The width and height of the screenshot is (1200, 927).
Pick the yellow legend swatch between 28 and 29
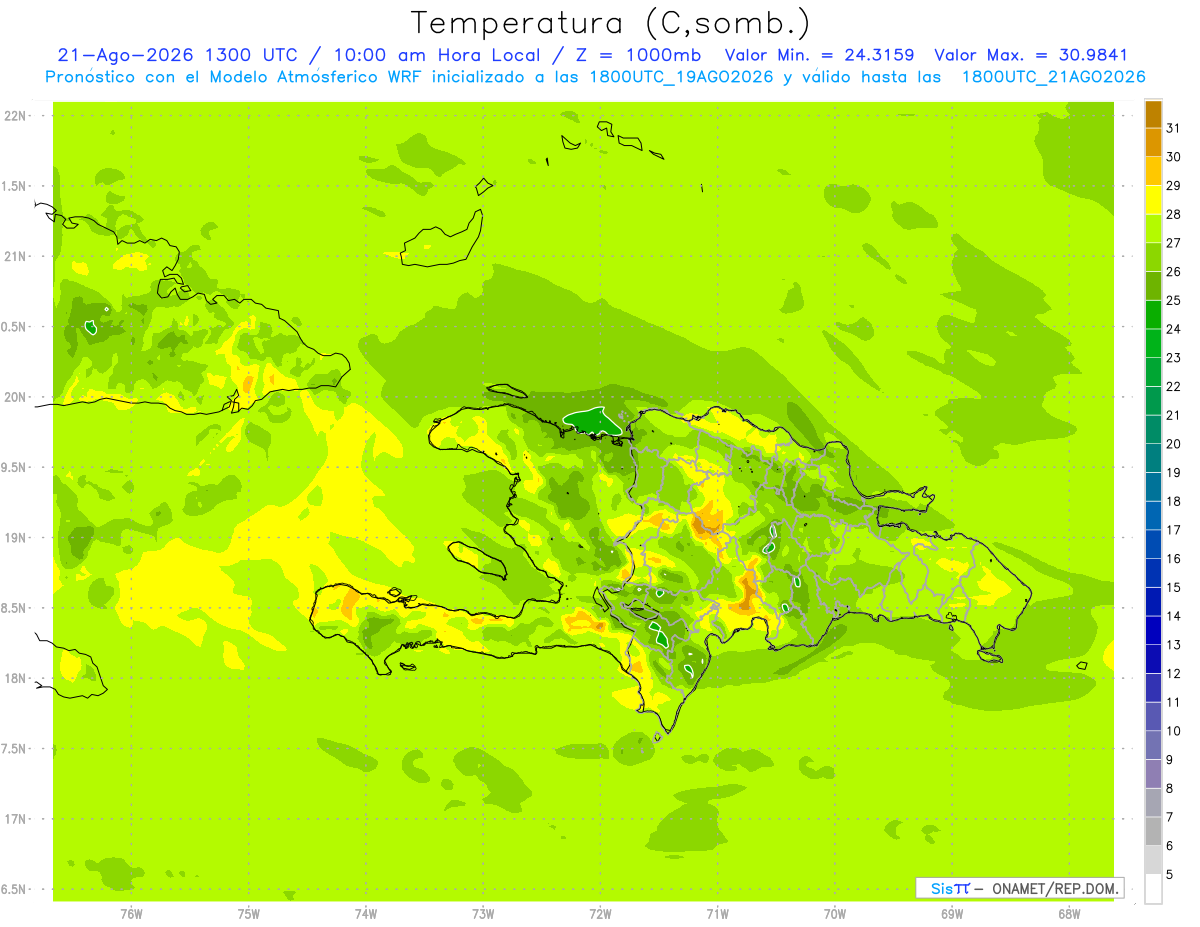click(1153, 200)
